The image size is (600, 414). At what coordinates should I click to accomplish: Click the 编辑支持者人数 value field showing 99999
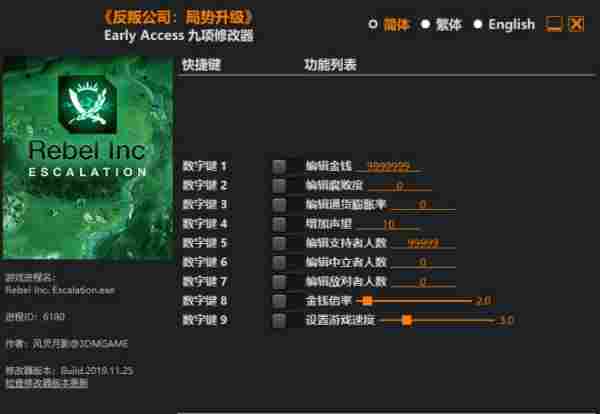422,243
